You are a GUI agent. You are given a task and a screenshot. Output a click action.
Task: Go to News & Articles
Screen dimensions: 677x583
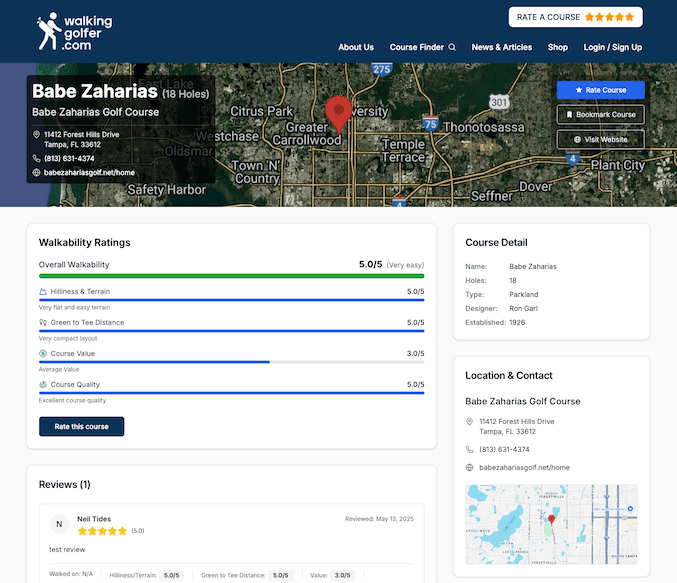pyautogui.click(x=502, y=47)
